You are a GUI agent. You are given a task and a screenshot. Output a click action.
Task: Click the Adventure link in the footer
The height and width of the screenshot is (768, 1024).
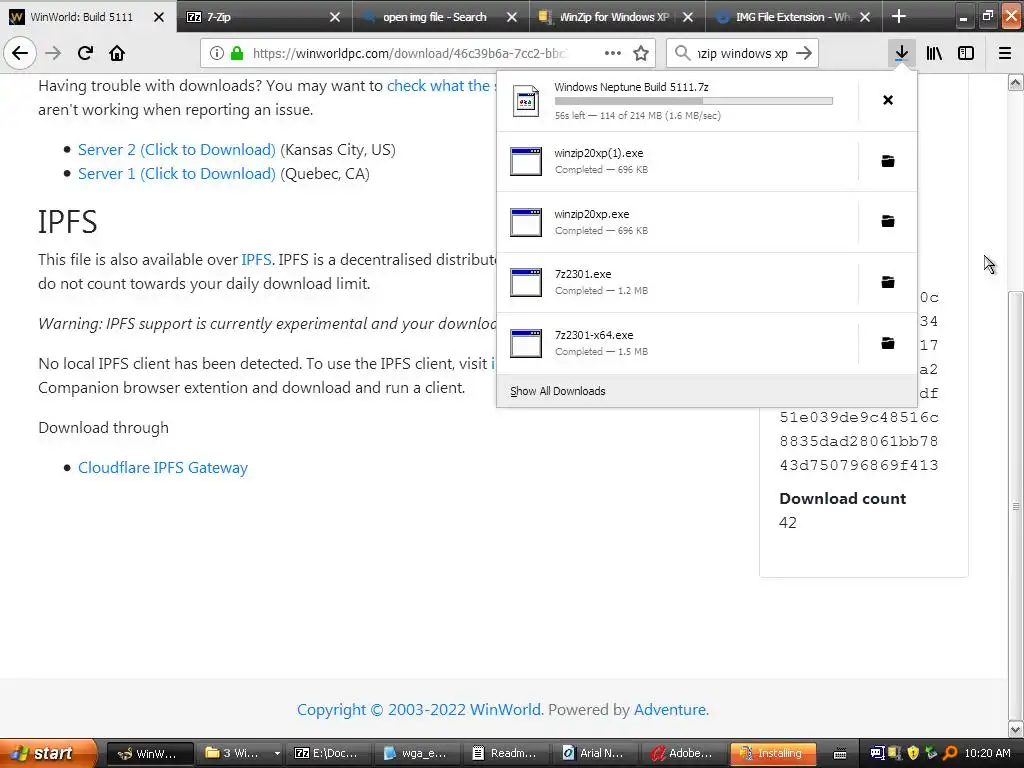(670, 709)
